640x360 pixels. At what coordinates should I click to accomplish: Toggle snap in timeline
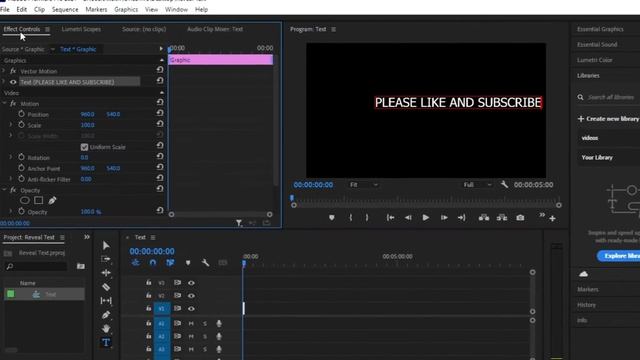point(153,263)
